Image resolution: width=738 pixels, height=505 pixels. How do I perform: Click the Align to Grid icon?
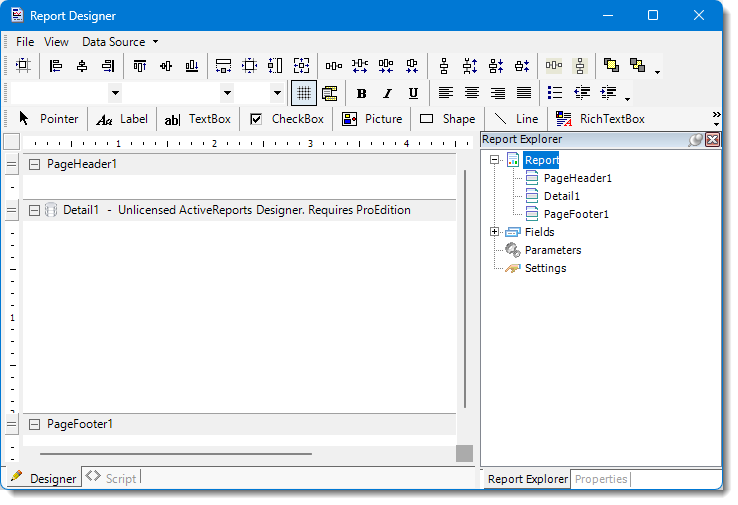coord(23,65)
